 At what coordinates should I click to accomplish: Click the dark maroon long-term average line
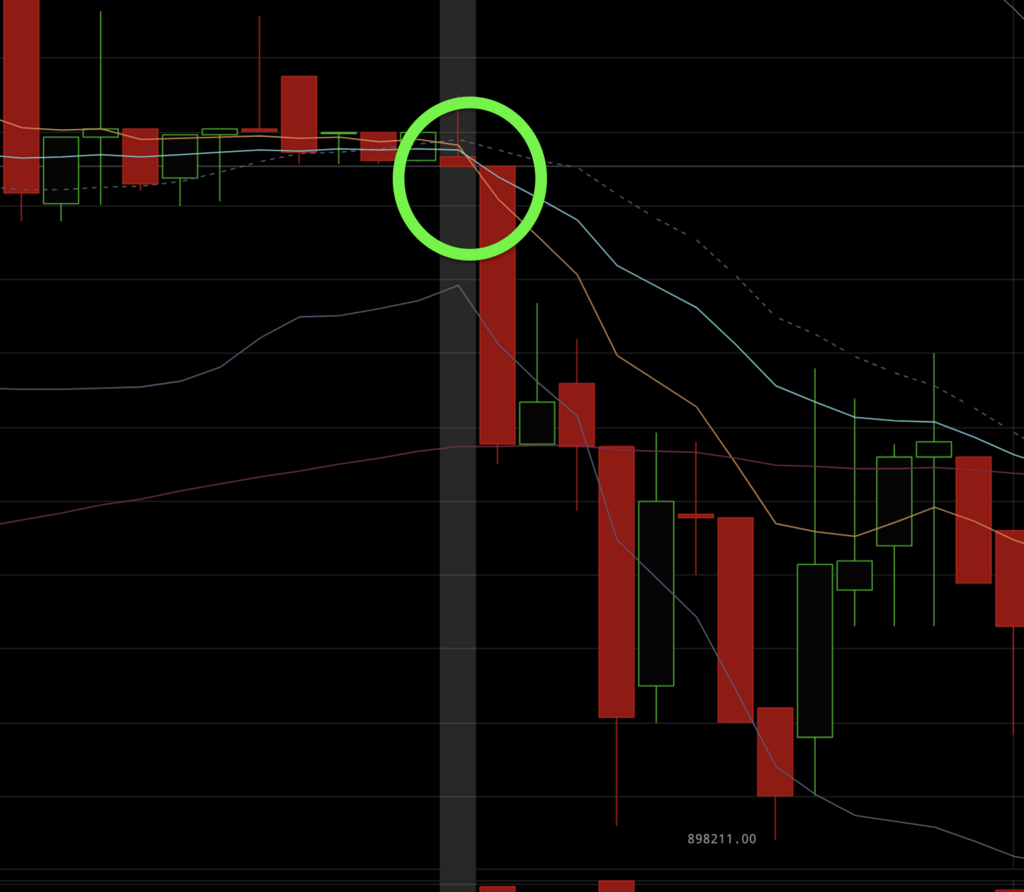pos(260,477)
